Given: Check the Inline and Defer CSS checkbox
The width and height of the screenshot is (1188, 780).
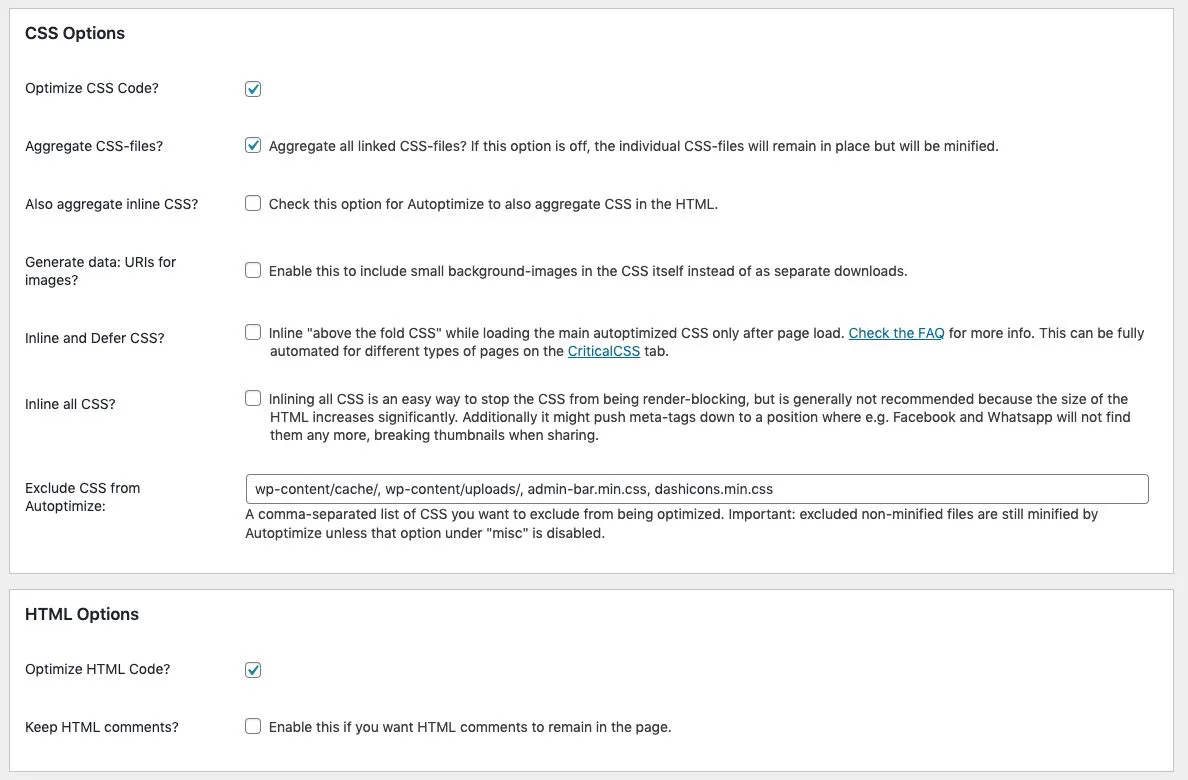Looking at the screenshot, I should coord(253,333).
